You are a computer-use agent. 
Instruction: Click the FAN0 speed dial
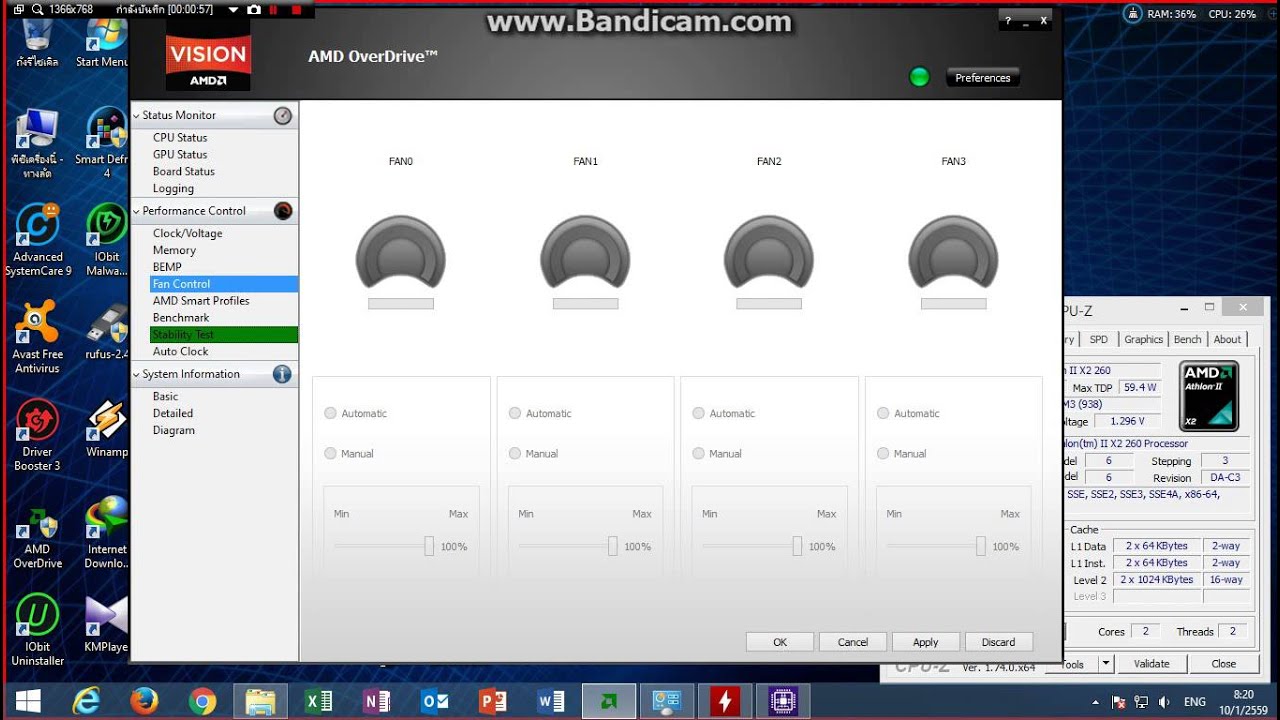pyautogui.click(x=400, y=252)
